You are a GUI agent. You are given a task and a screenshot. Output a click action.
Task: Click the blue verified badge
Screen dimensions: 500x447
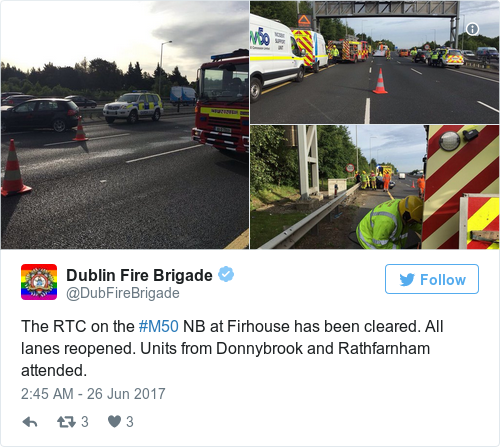(226, 274)
